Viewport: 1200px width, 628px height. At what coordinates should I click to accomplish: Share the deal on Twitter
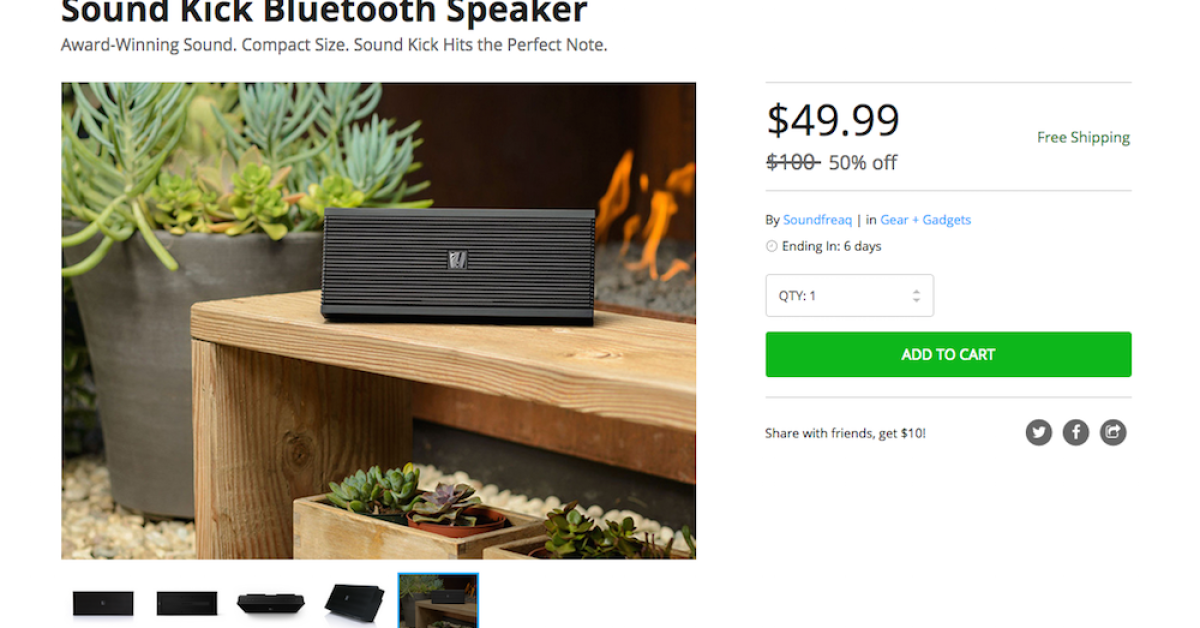coord(1039,432)
